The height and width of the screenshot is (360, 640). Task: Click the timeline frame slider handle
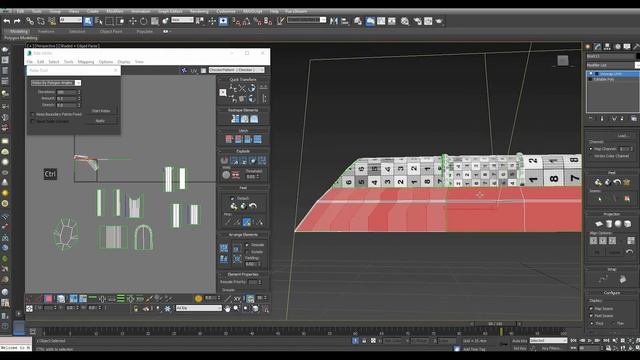(x=495, y=324)
